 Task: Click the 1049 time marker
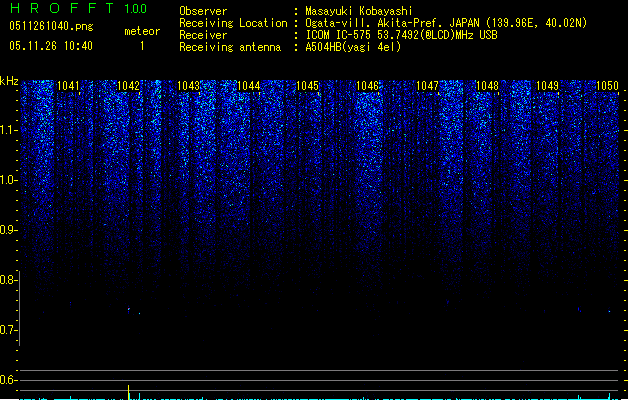(548, 86)
